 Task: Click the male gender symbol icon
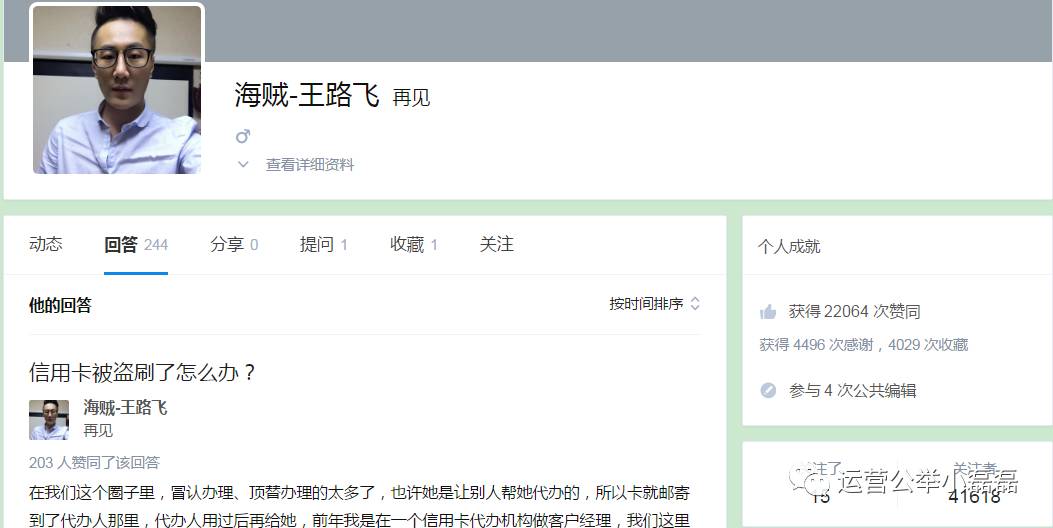click(243, 136)
